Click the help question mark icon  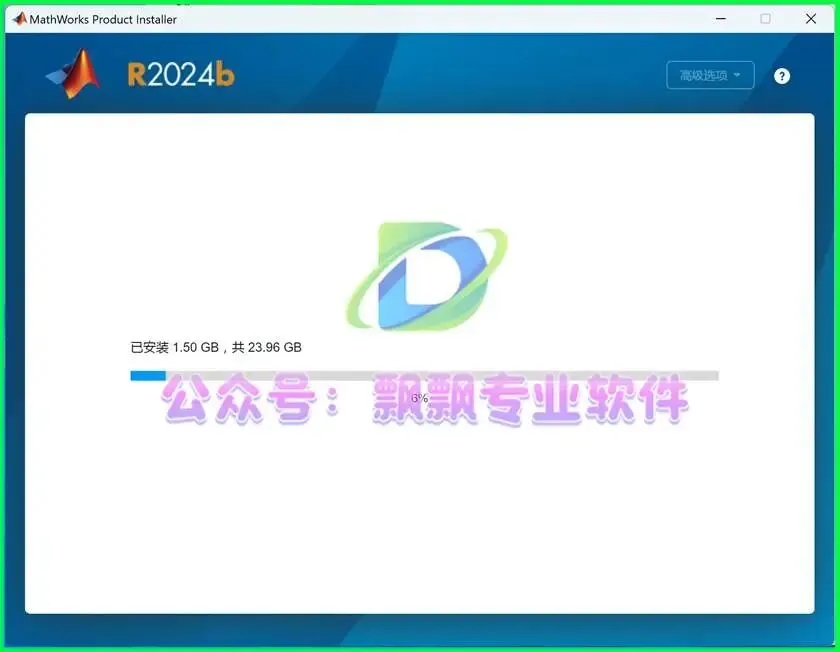tap(782, 76)
